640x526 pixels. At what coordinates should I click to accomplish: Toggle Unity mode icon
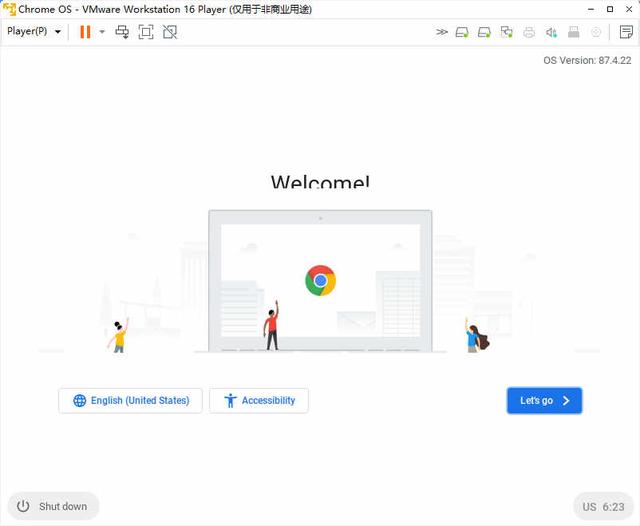click(x=170, y=32)
